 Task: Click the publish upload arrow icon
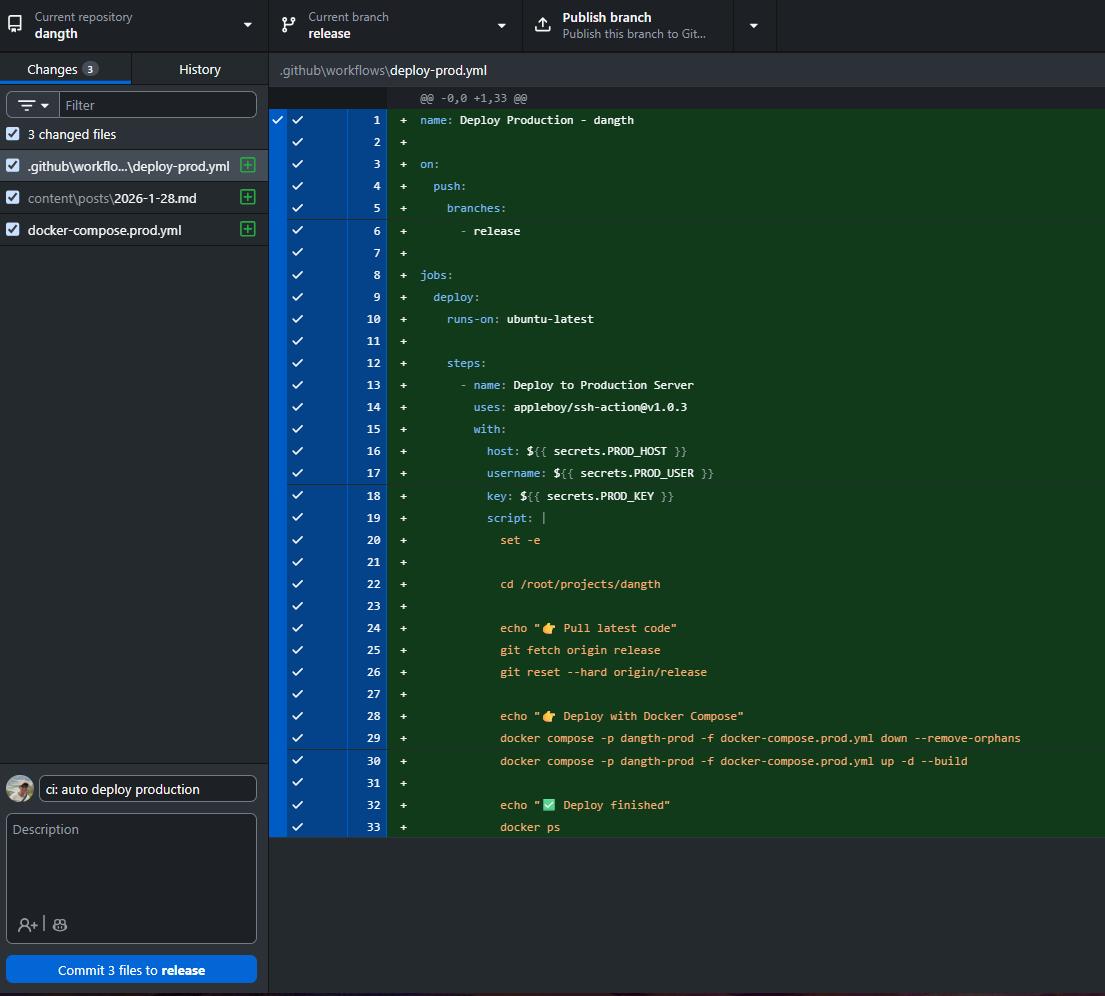[543, 22]
